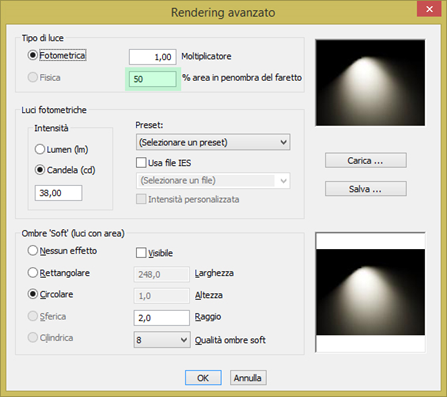
Task: Click the penumbra area percentage field
Action: (153, 79)
